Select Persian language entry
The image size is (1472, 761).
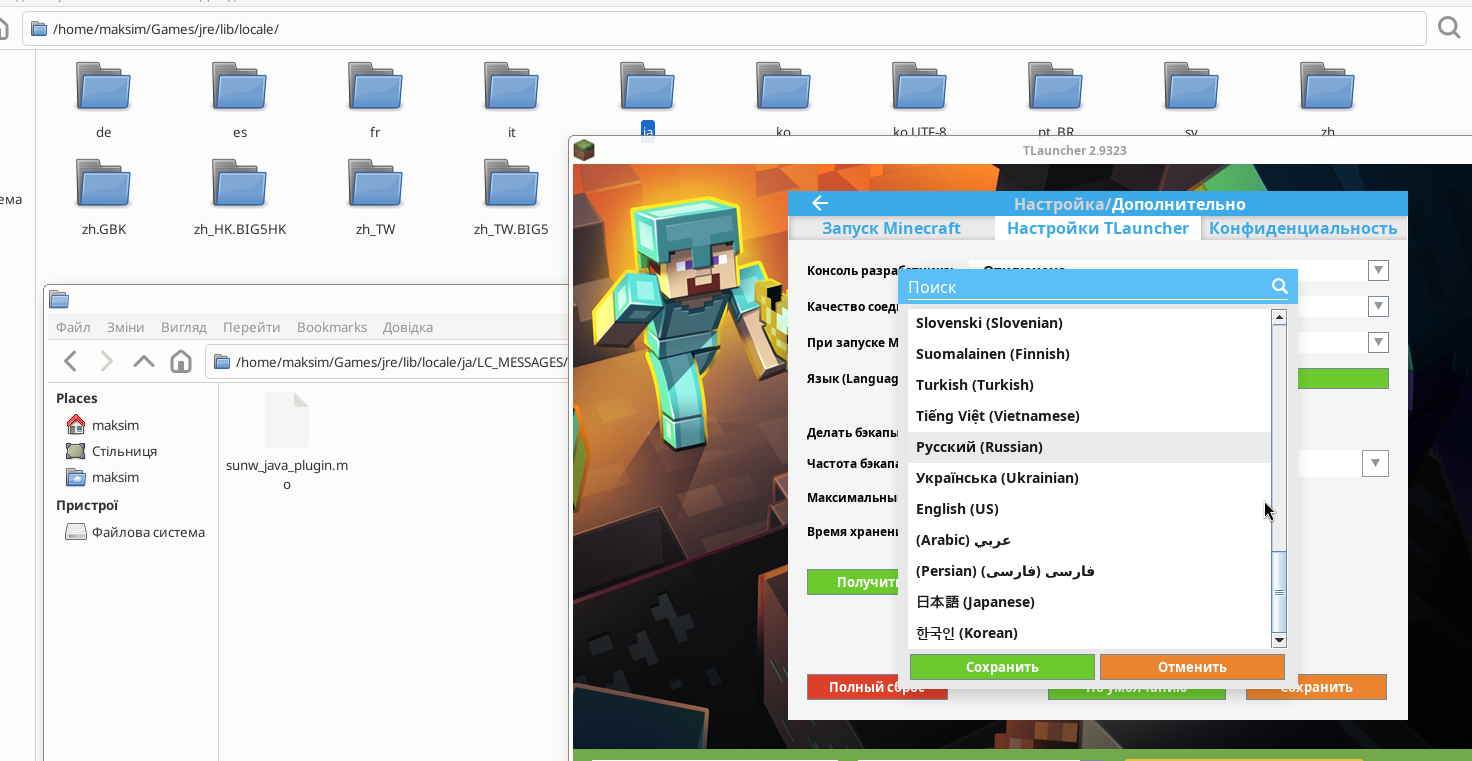tap(1089, 571)
